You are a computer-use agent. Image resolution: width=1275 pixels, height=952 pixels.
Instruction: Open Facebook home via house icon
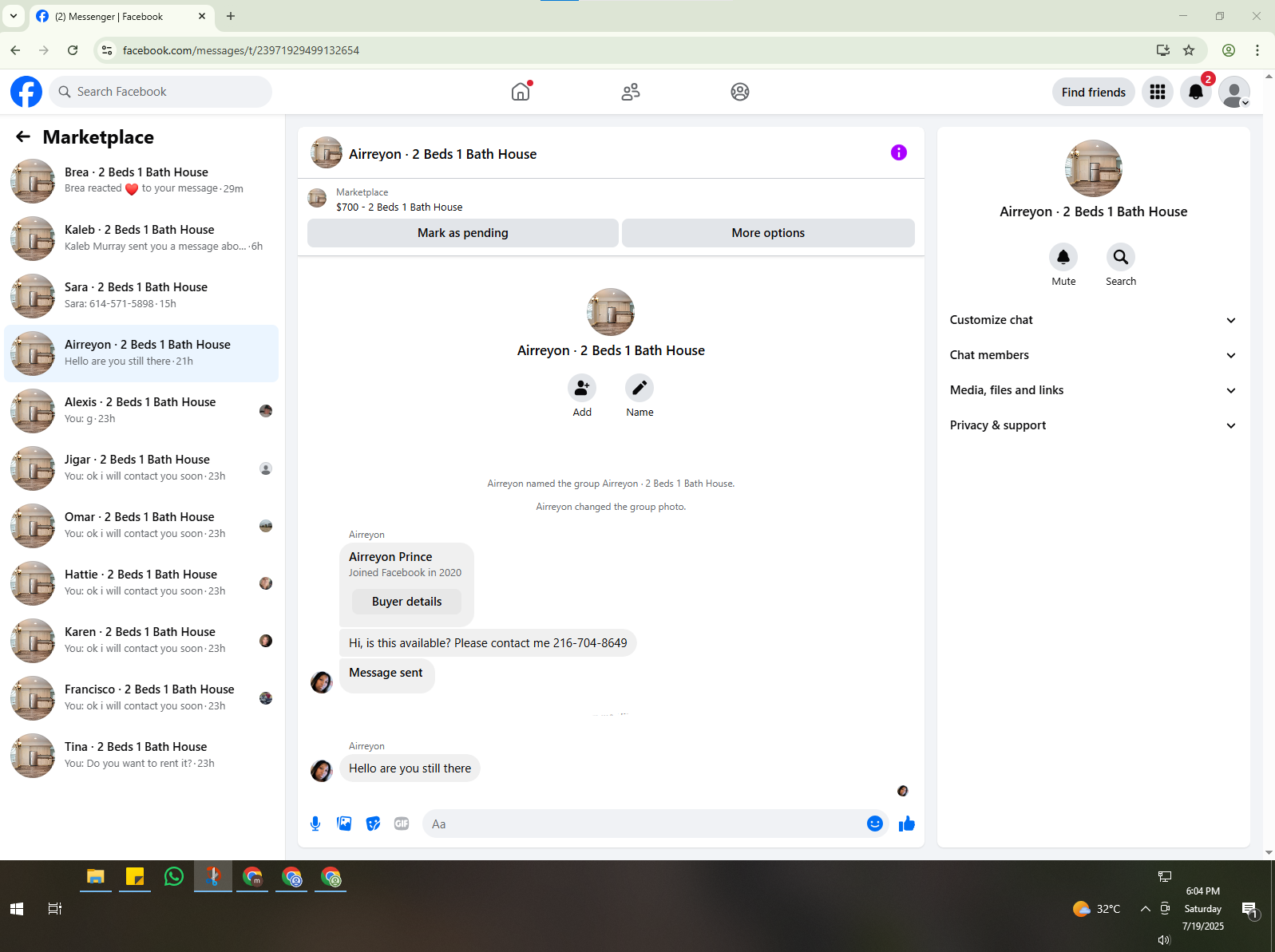(x=521, y=92)
